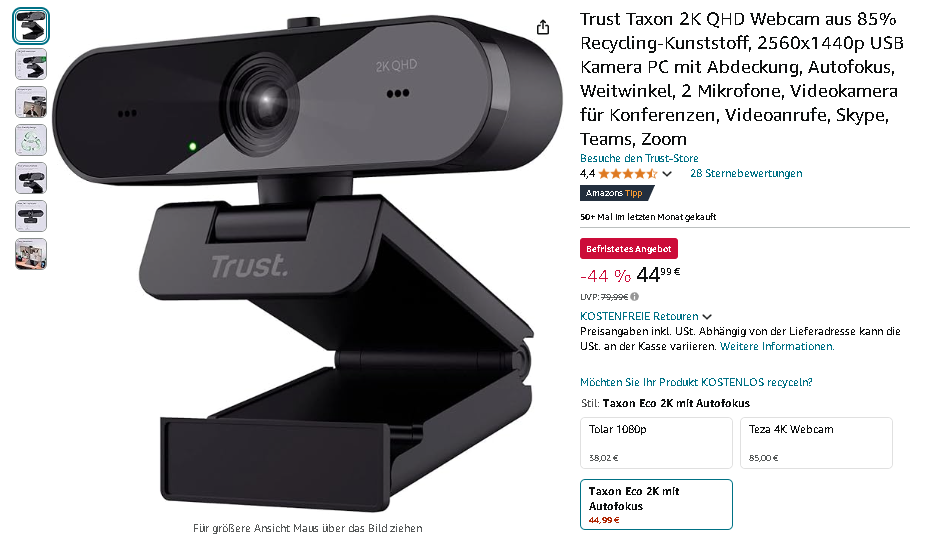Visit the Trust-Store link
This screenshot has height=537, width=927.
(x=639, y=158)
